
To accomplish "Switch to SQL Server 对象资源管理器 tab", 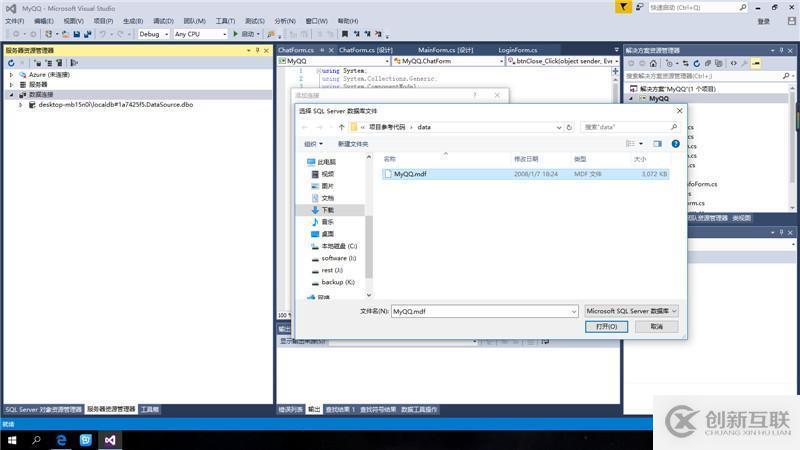I will click(x=43, y=409).
